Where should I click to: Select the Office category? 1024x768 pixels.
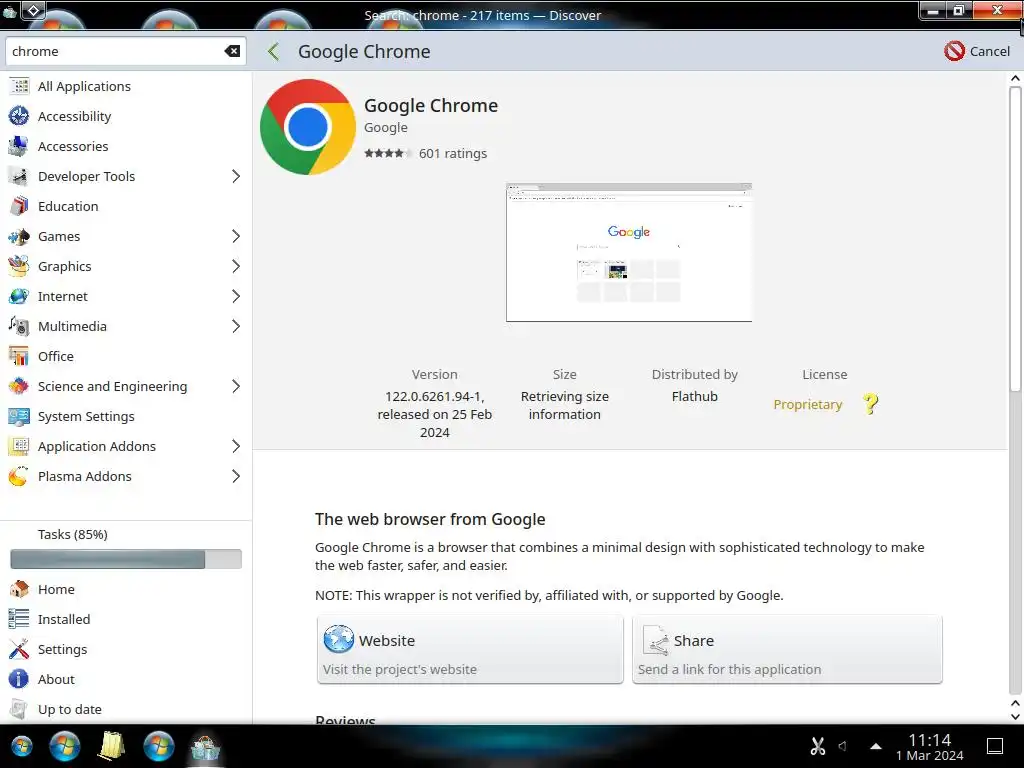point(126,357)
